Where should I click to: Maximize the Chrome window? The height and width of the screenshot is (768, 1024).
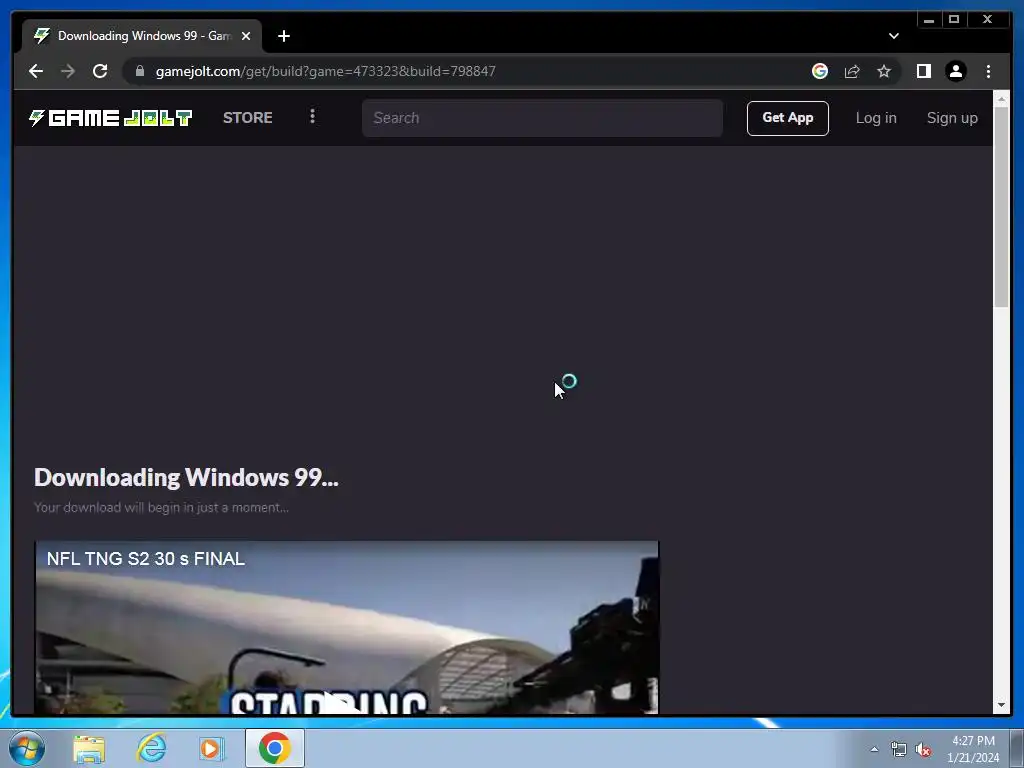(954, 20)
